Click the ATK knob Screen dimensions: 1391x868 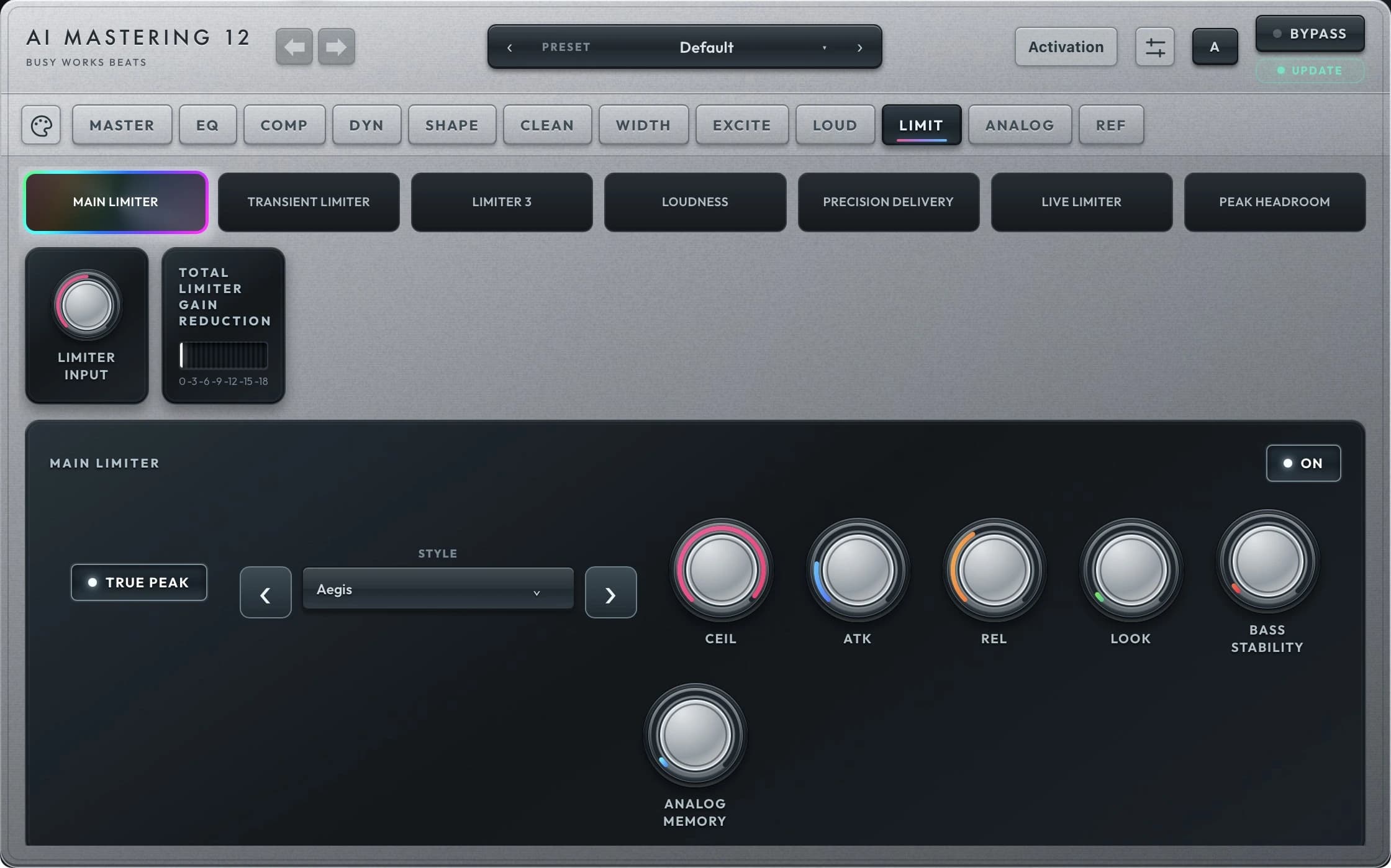pos(858,570)
